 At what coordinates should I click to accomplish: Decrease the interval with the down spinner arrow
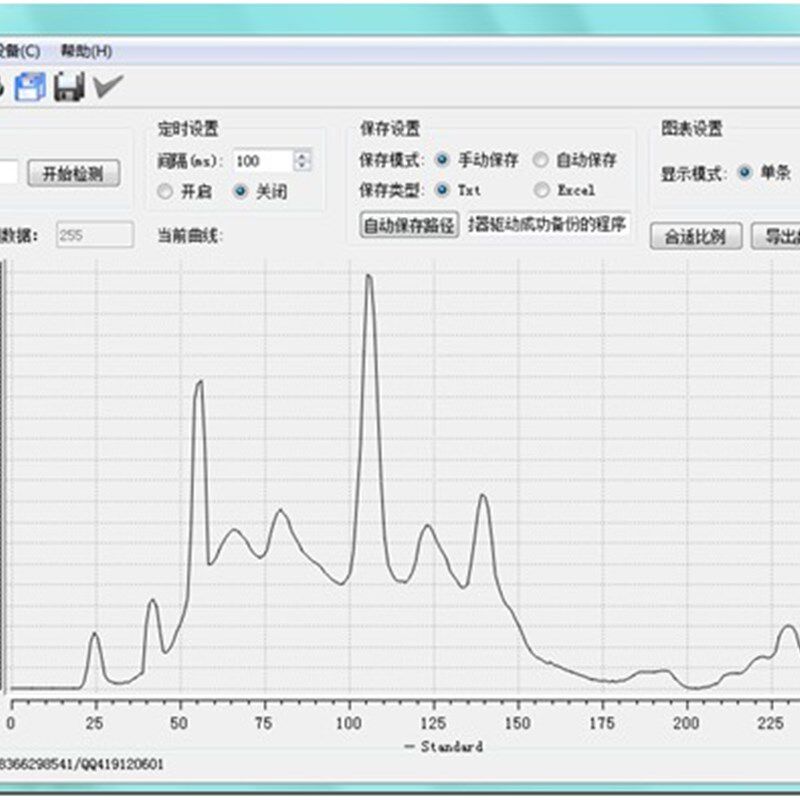tap(303, 166)
